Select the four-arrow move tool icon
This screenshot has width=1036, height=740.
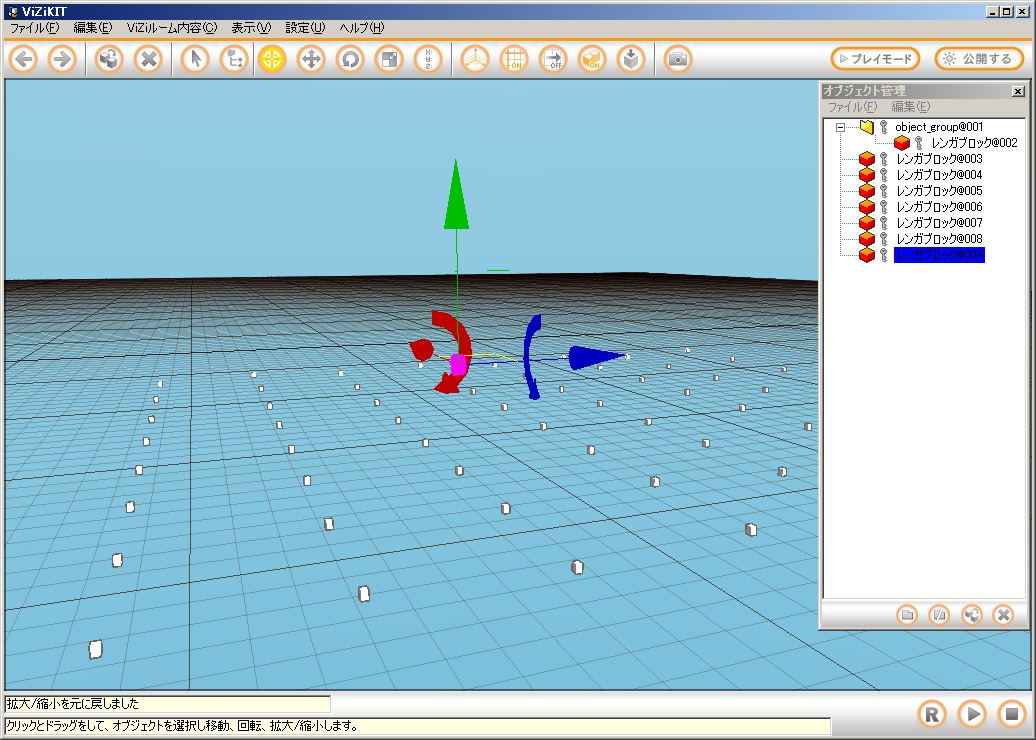tap(311, 59)
